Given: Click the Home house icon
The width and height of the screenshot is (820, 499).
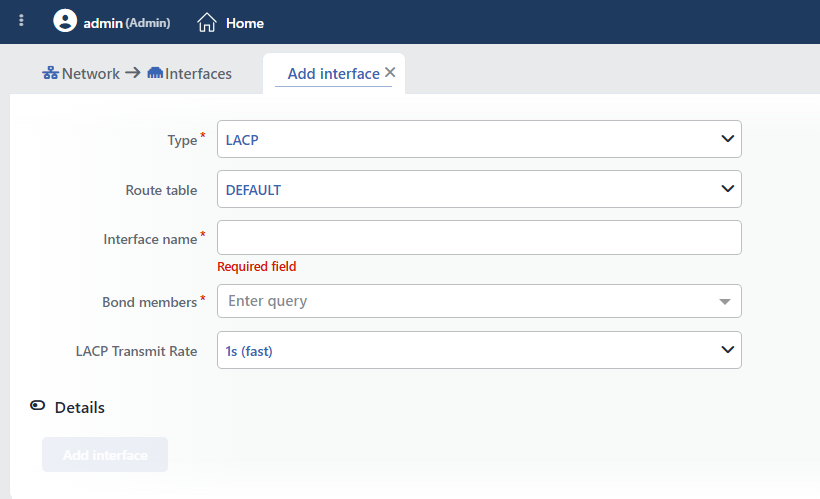Looking at the screenshot, I should (207, 22).
